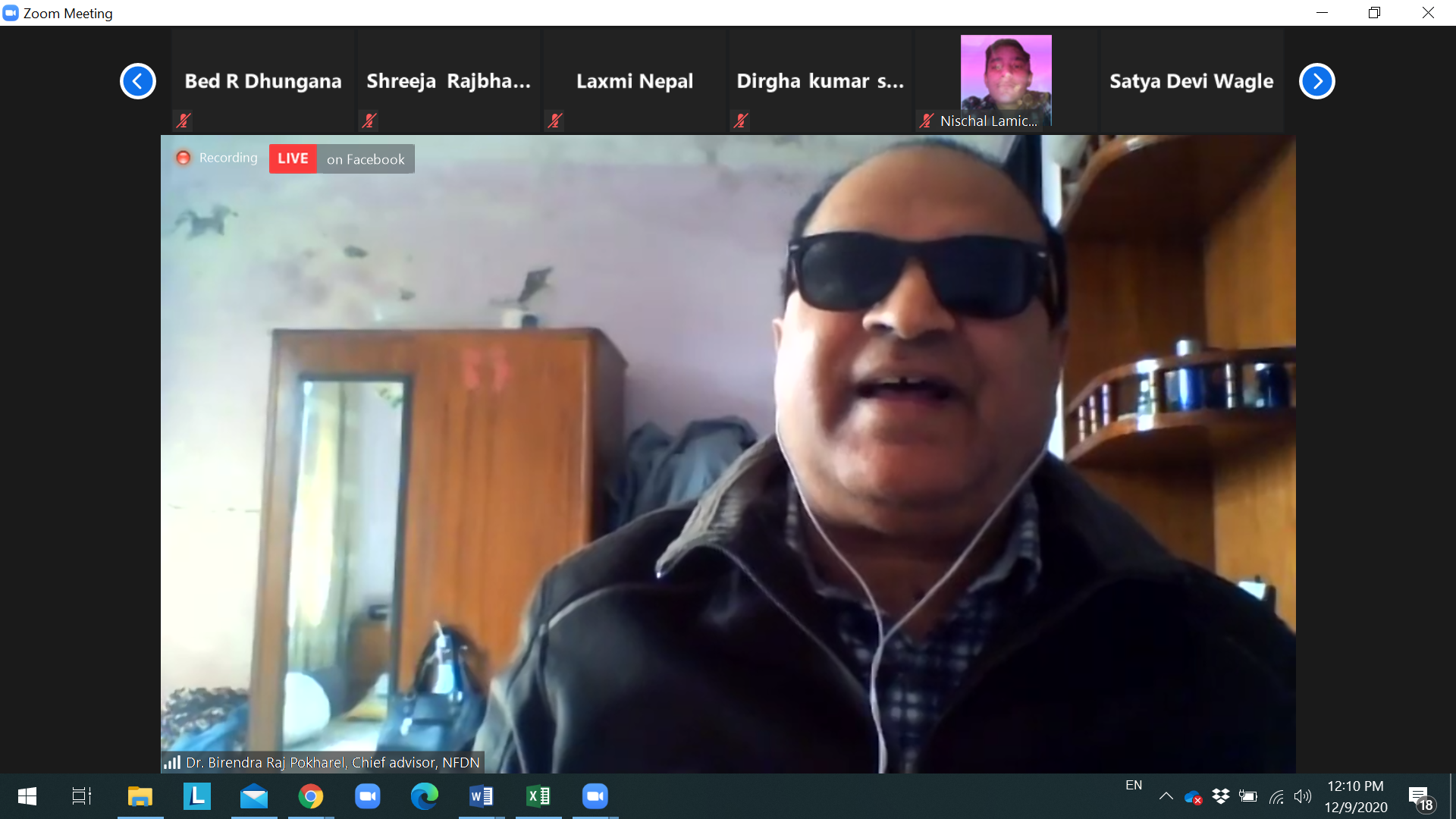Open the Windows Start menu

[27, 796]
